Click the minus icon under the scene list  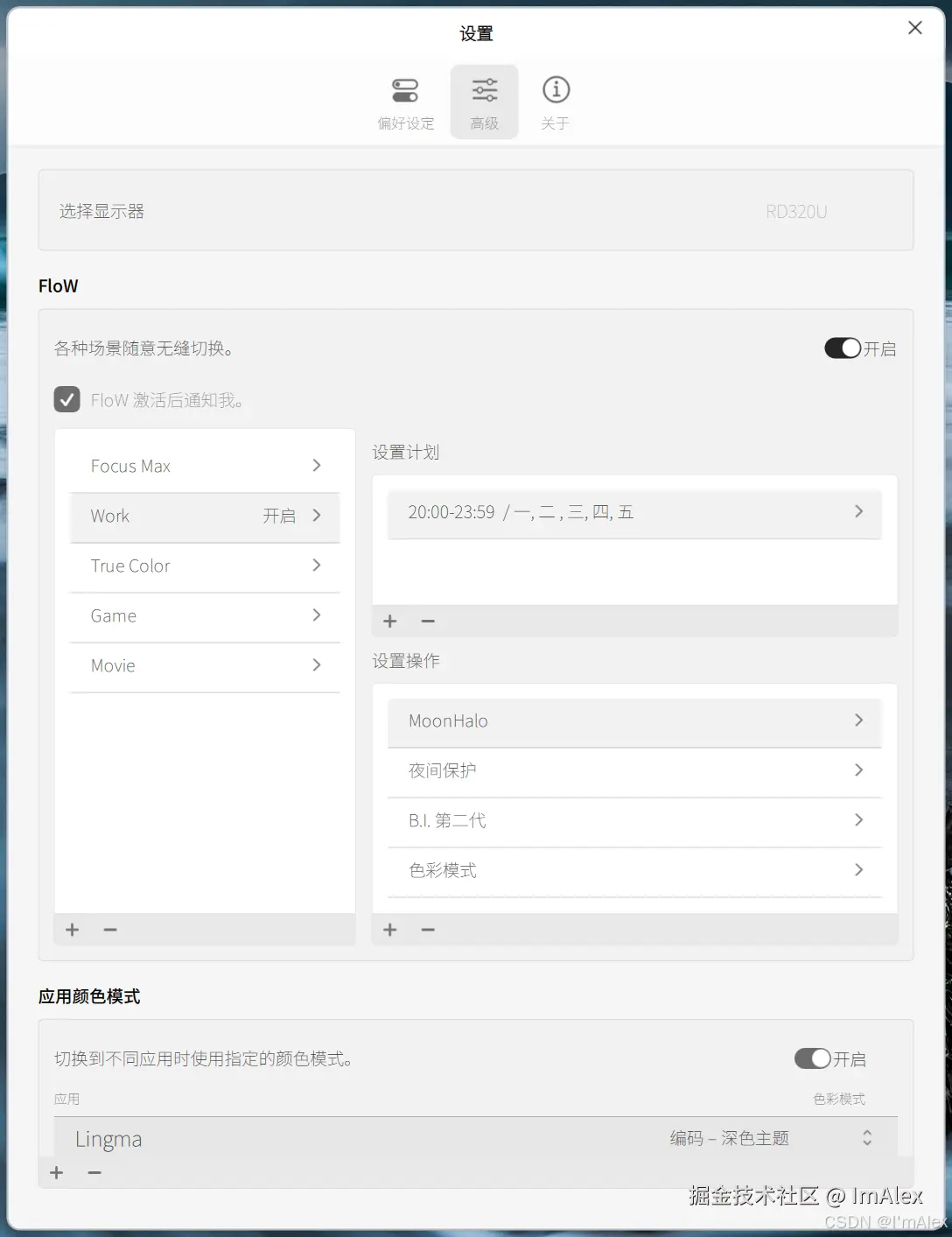point(110,930)
